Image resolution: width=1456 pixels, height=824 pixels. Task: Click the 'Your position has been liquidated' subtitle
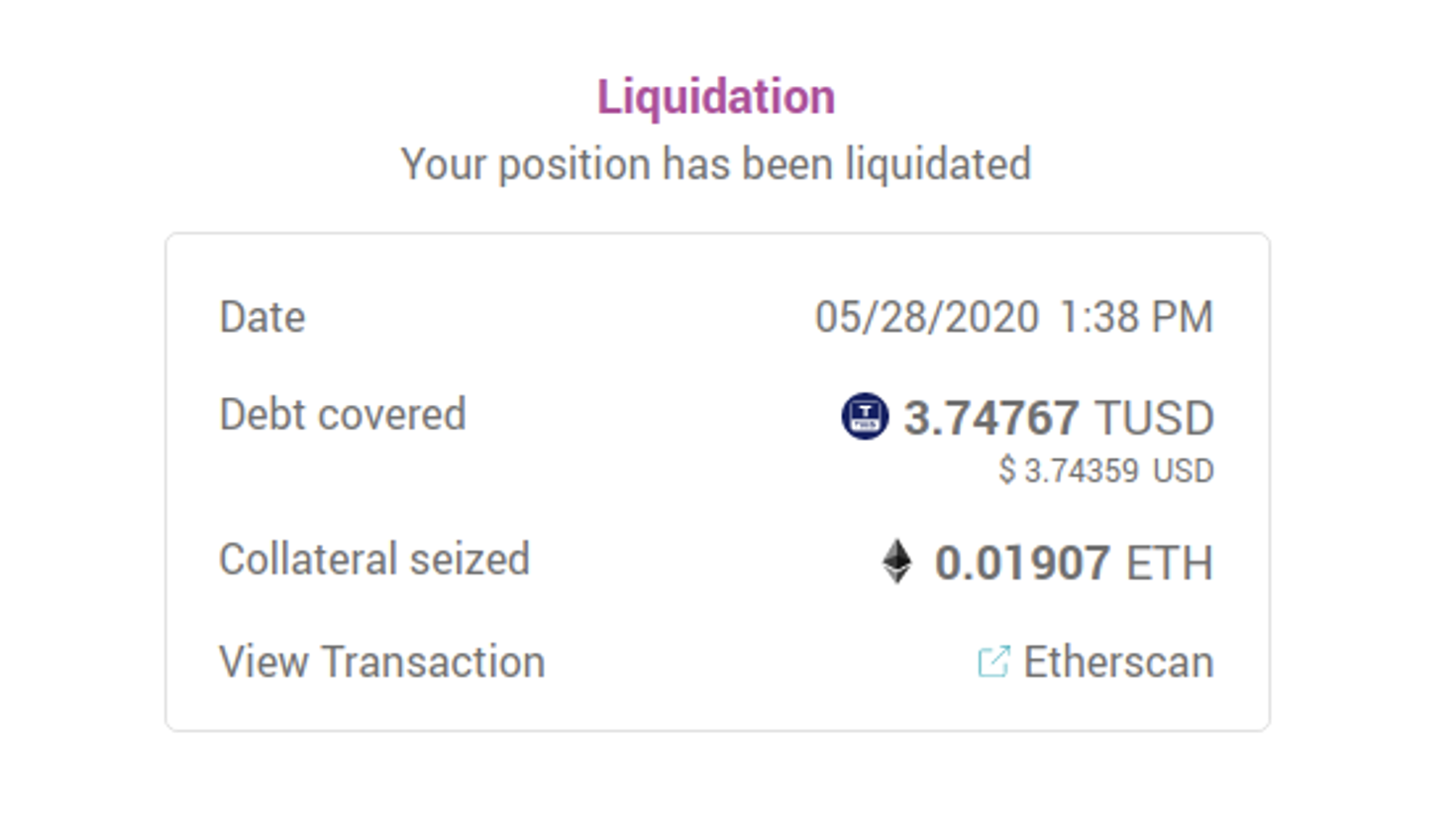716,164
